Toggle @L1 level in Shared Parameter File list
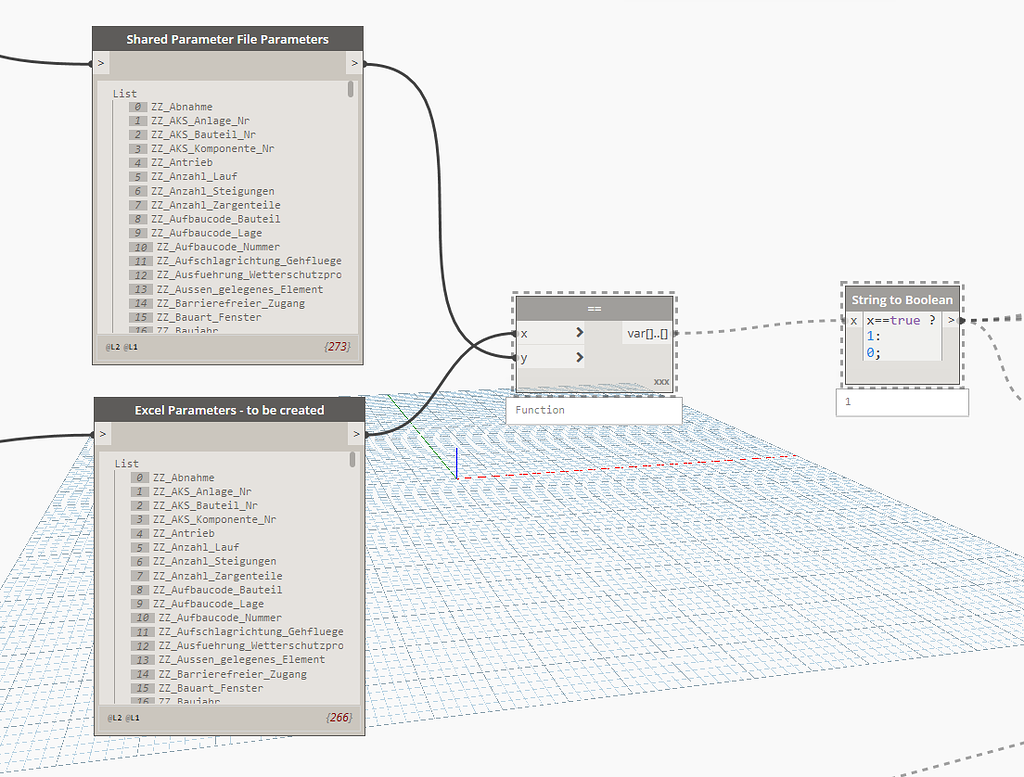This screenshot has height=777, width=1024. pyautogui.click(x=131, y=347)
